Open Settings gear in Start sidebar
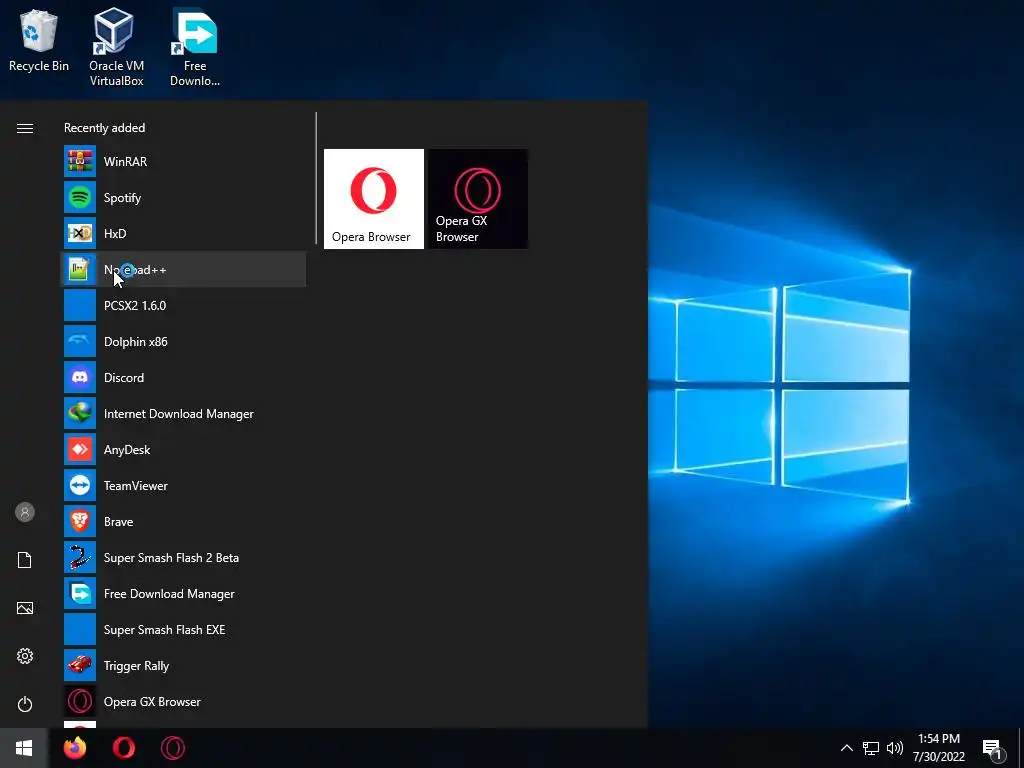 coord(25,656)
